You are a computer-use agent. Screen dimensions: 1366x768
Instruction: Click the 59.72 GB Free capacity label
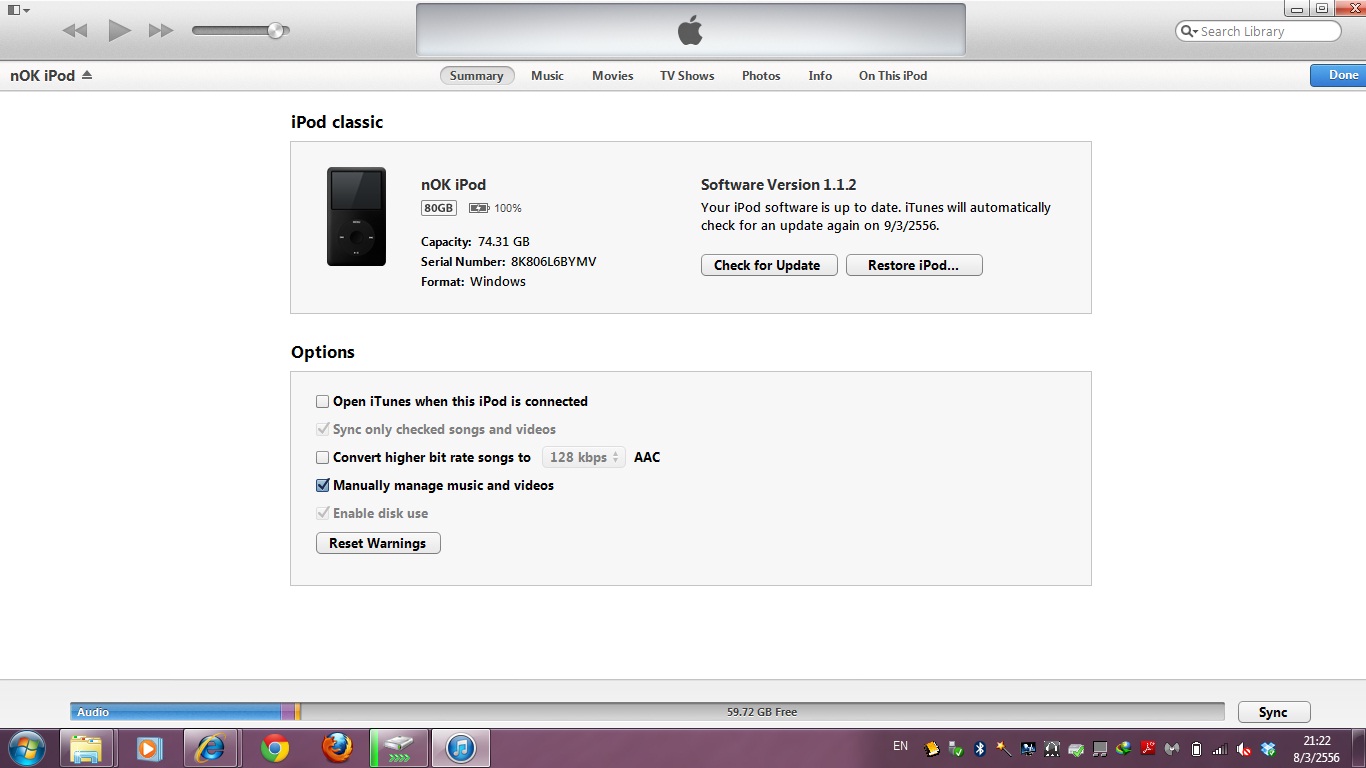(x=762, y=712)
